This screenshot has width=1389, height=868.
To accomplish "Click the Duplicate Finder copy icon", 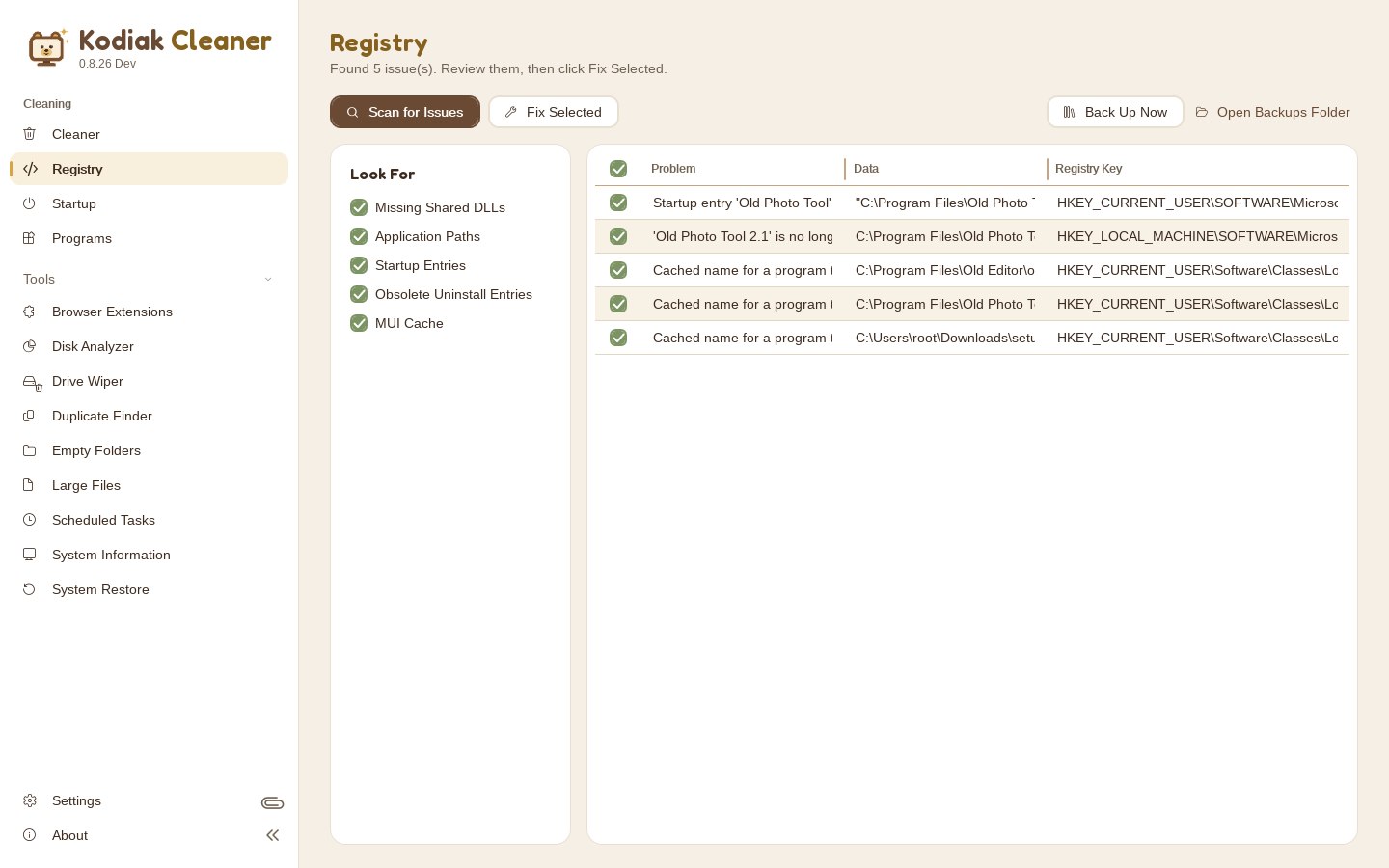I will pyautogui.click(x=30, y=416).
